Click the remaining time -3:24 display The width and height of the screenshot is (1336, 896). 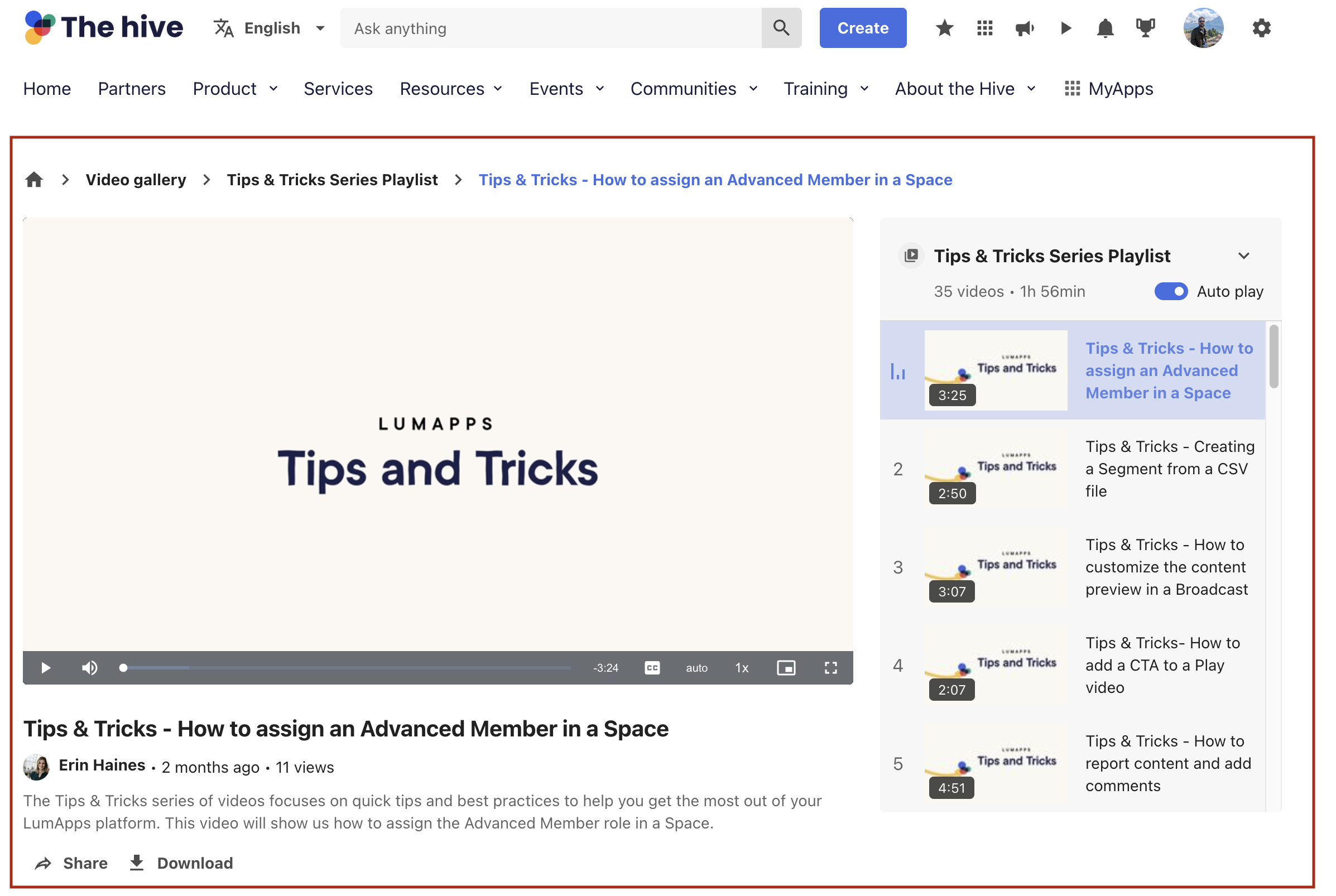(605, 667)
